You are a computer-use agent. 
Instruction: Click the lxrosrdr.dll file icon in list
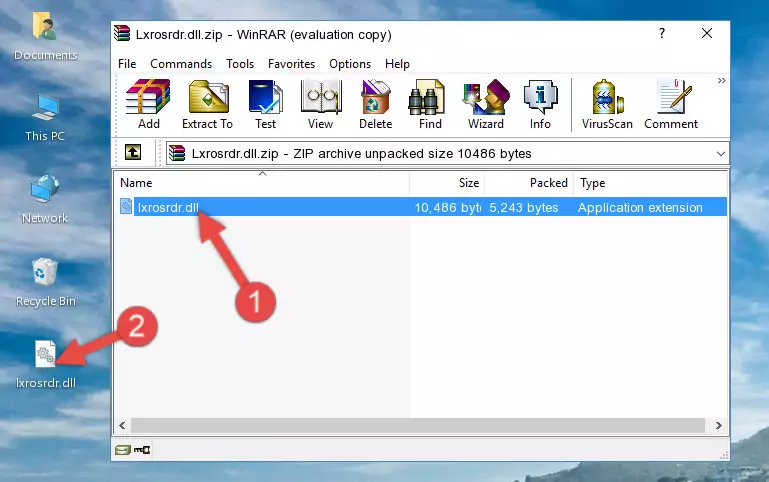(x=126, y=206)
